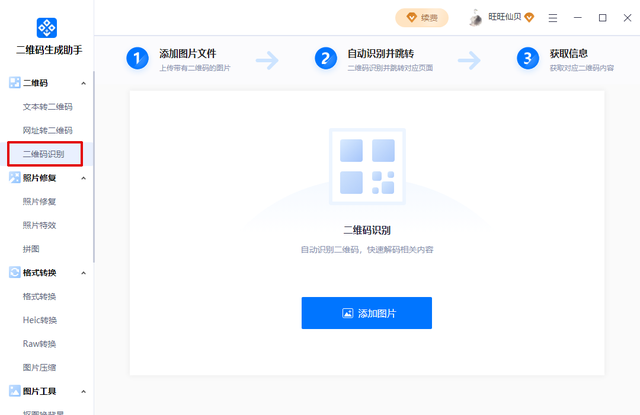The width and height of the screenshot is (640, 415).
Task: Click the 照片修复 section header label
Action: click(39, 178)
